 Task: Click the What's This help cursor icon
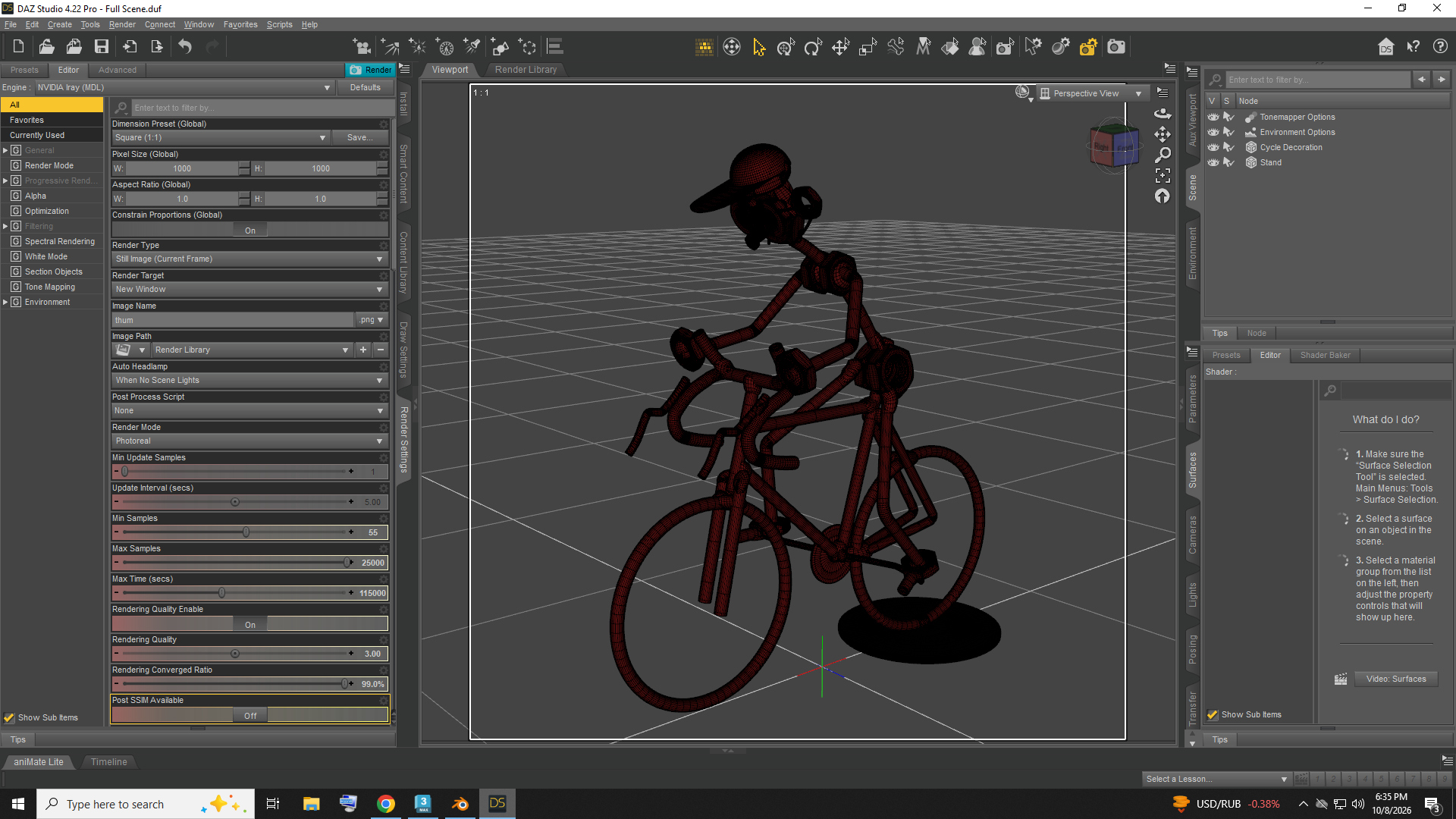pyautogui.click(x=1414, y=47)
